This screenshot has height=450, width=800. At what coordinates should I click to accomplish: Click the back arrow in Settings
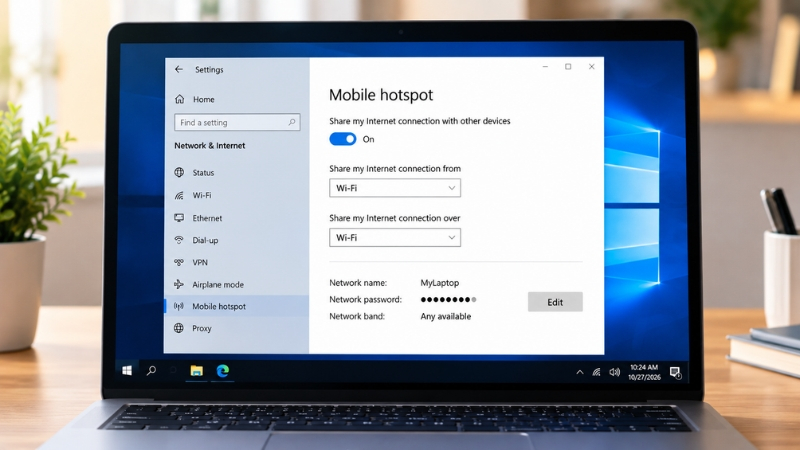pyautogui.click(x=179, y=69)
